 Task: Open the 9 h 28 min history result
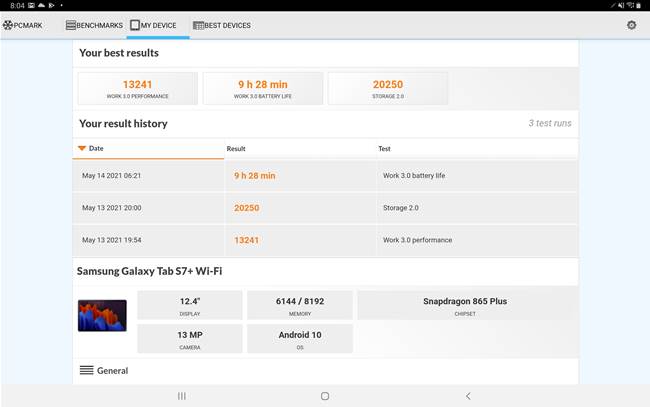[x=255, y=176]
